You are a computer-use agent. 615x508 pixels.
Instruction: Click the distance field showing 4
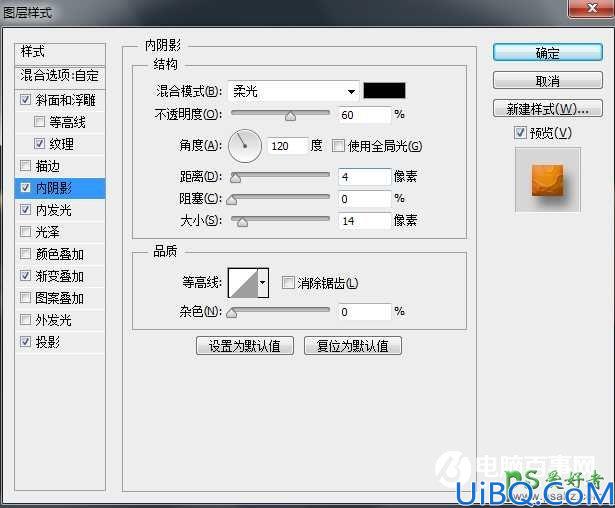pos(364,177)
